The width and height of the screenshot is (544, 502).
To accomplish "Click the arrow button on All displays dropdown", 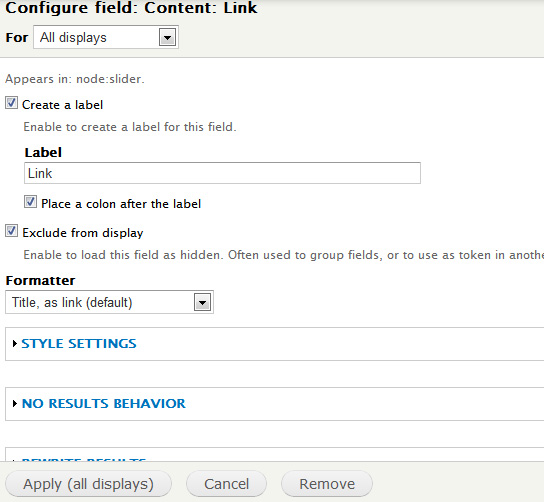I will 168,37.
